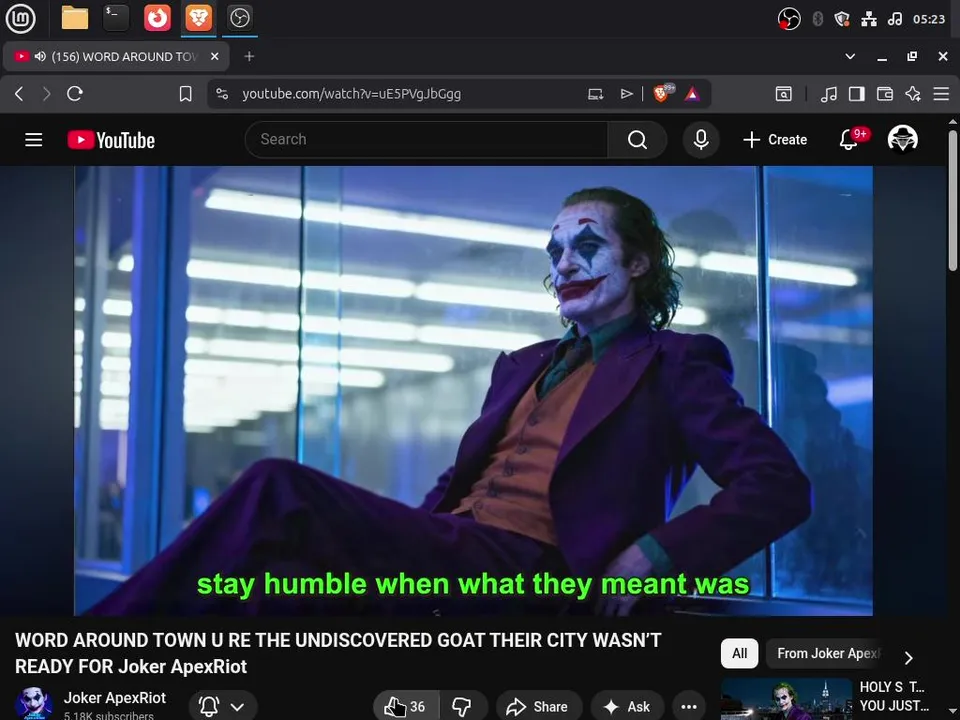
Task: Click the send arrow icon in the address bar
Action: pos(626,94)
